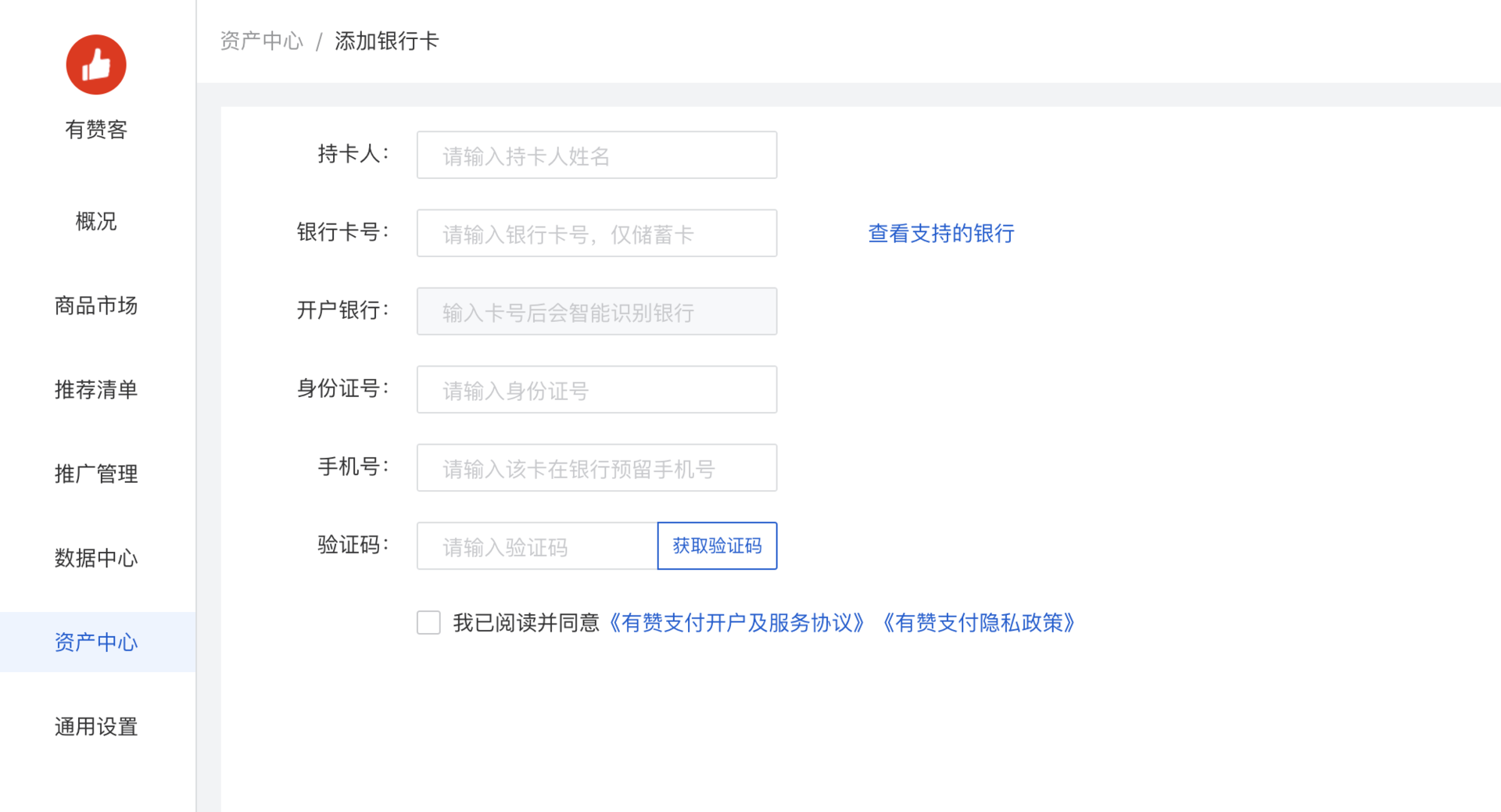Viewport: 1501px width, 812px height.
Task: Open 通用设置 settings menu
Action: tap(96, 727)
